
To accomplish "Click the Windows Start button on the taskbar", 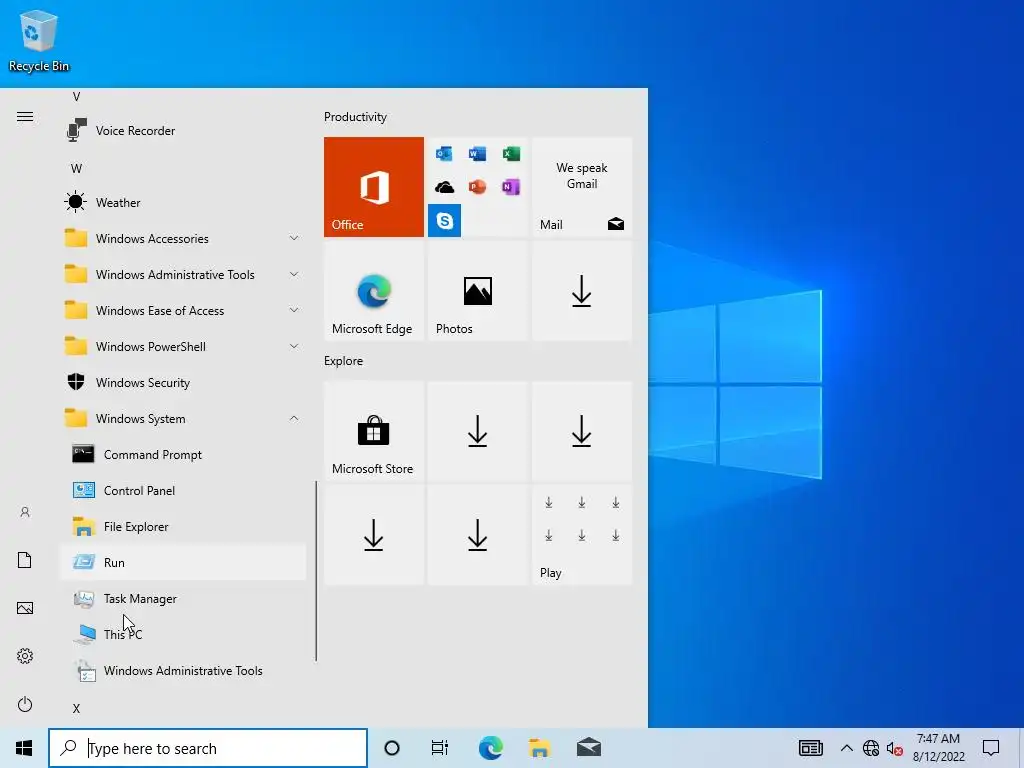I will pos(24,748).
